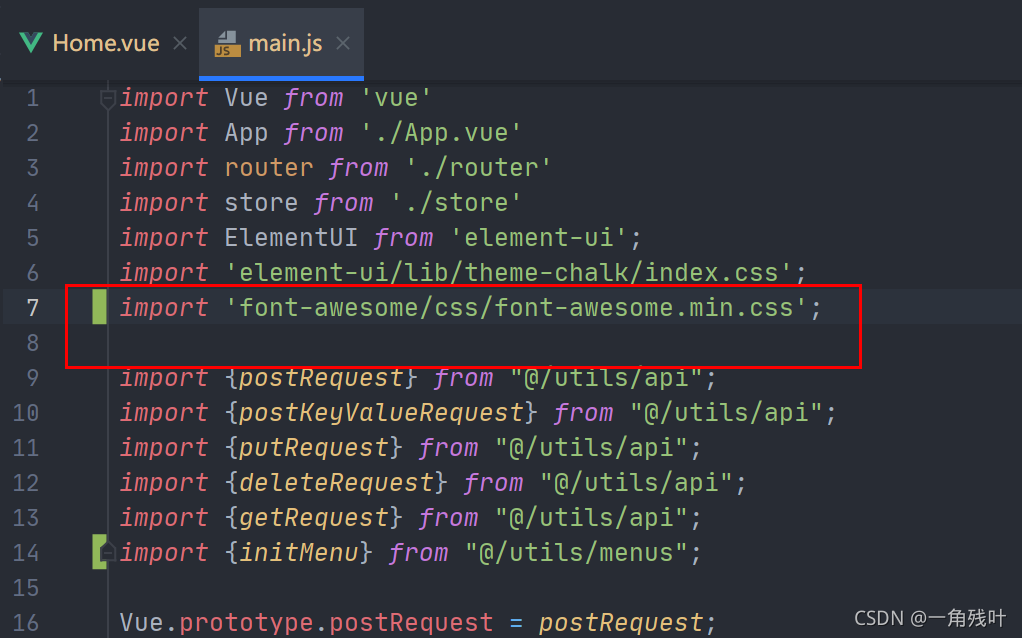Click line number 7 in the gutter
This screenshot has width=1022, height=638.
(x=33, y=308)
